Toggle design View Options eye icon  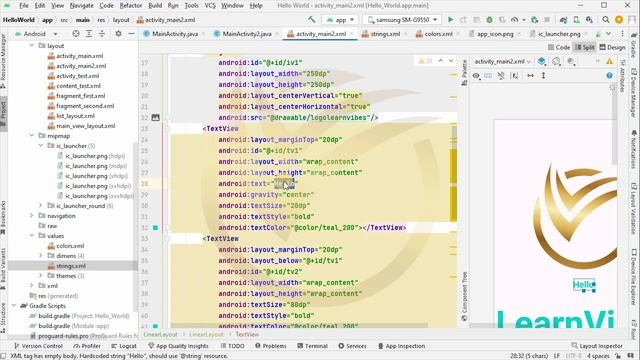pos(476,76)
